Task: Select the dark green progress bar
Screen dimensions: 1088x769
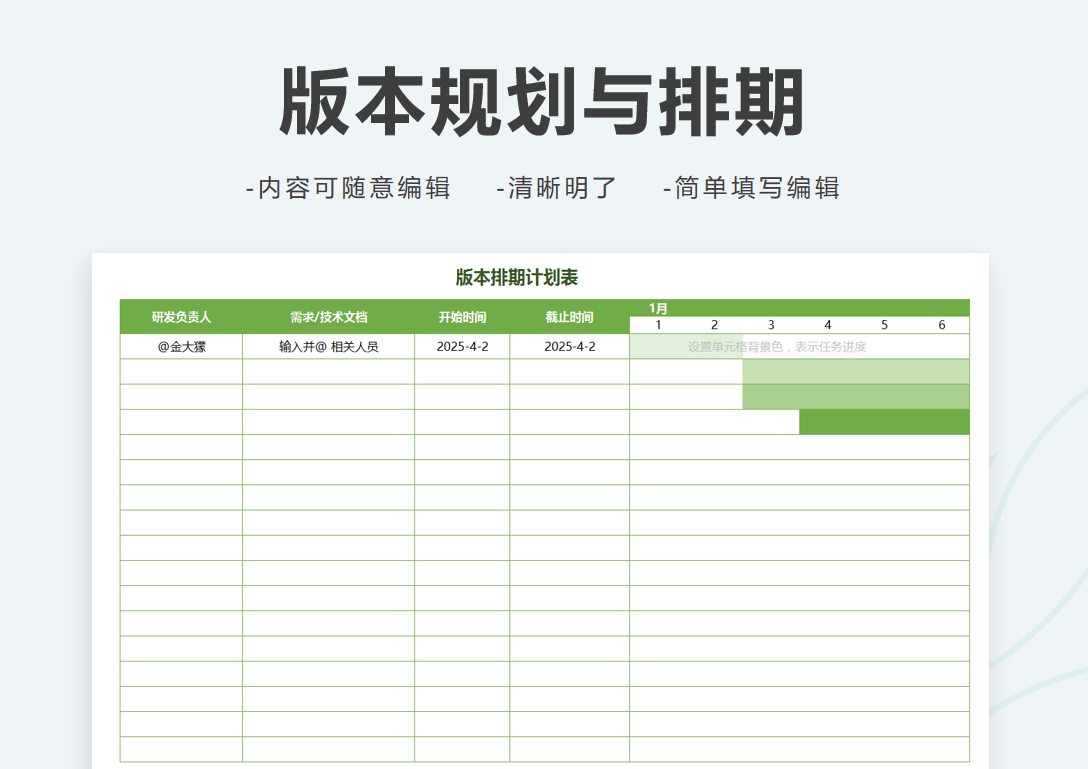Action: (884, 422)
